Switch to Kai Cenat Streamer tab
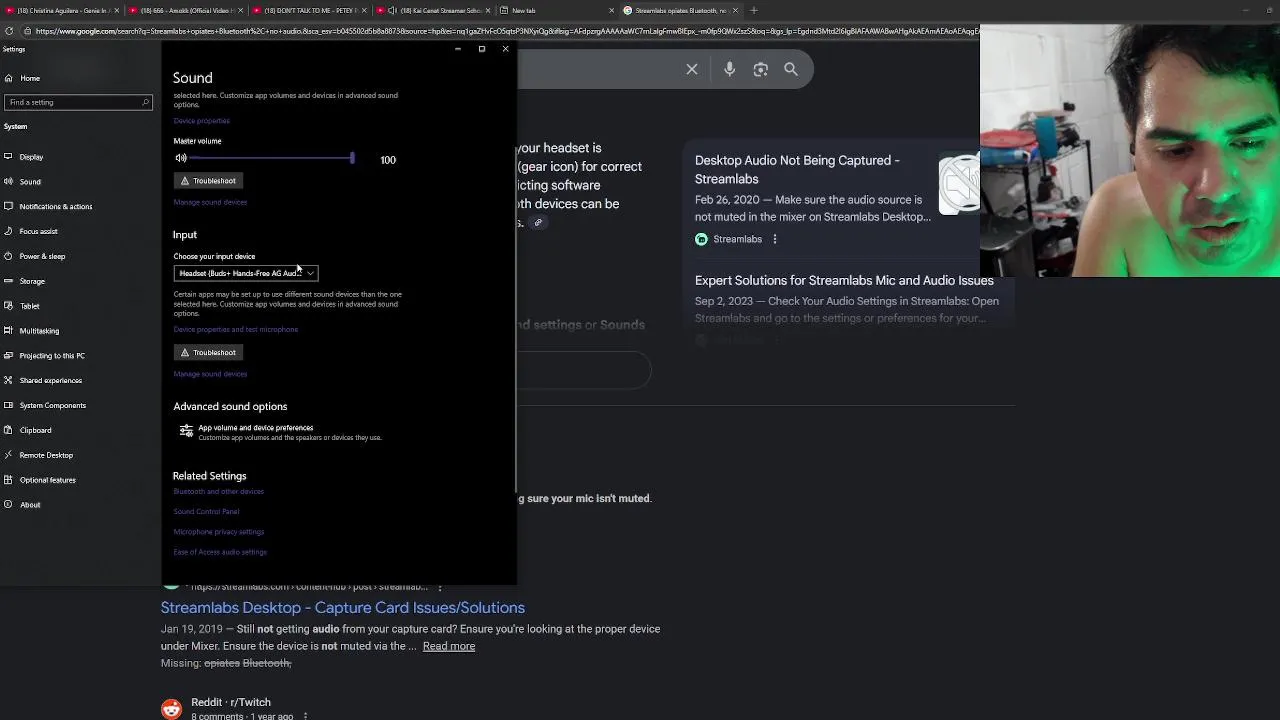 (432, 10)
